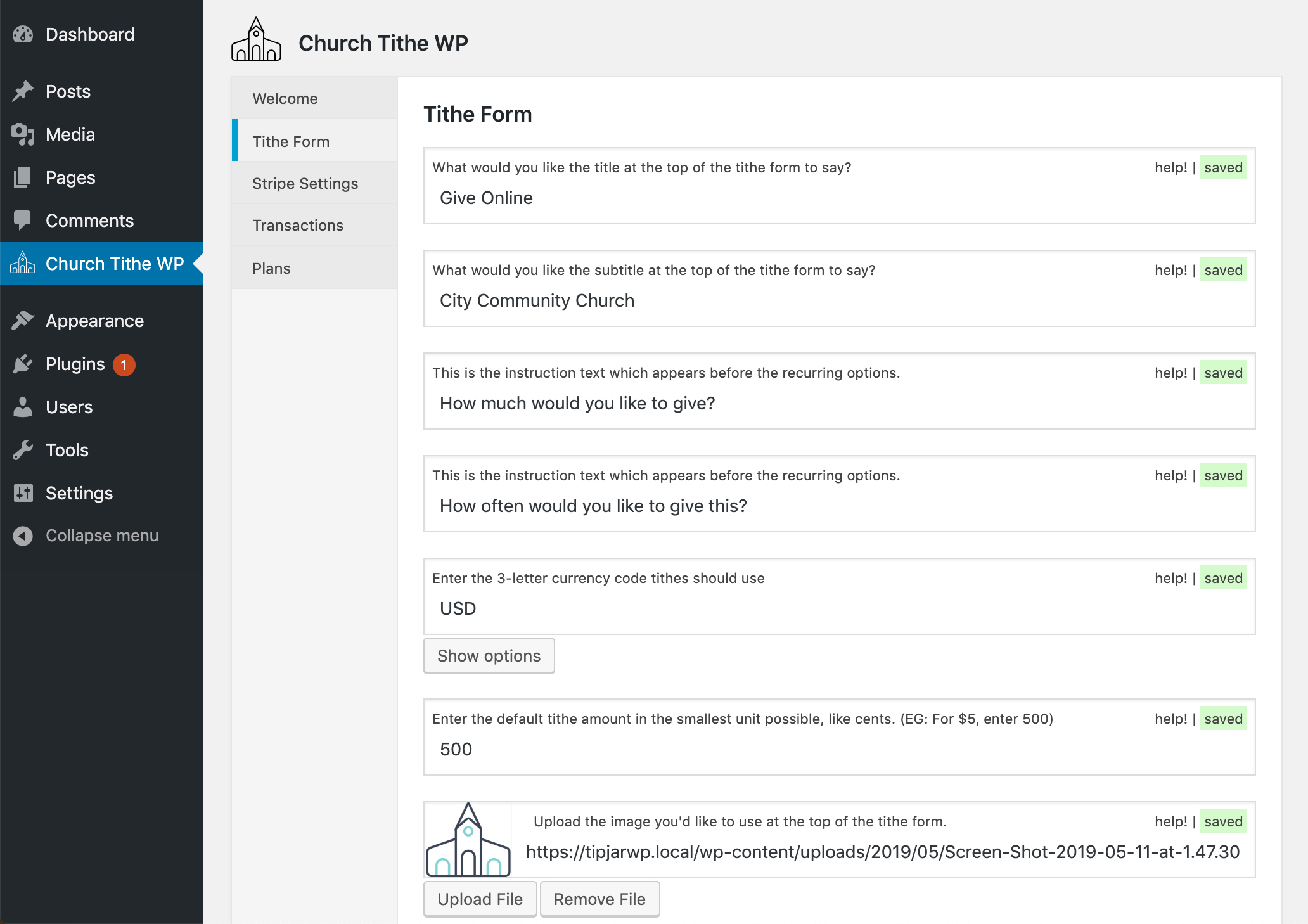Click help! for the image upload setting

(x=1170, y=821)
